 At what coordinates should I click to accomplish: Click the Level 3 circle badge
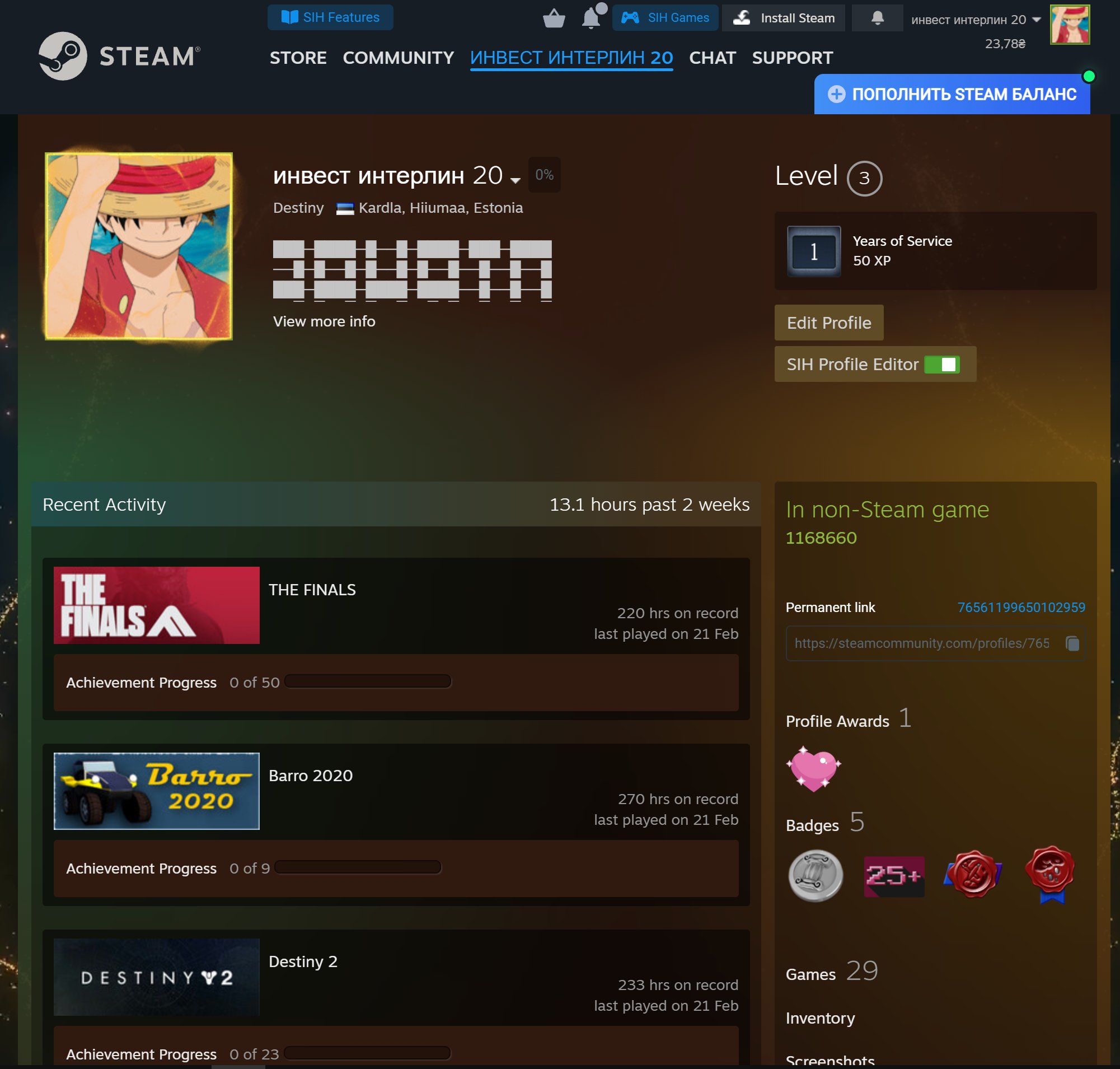[x=864, y=179]
